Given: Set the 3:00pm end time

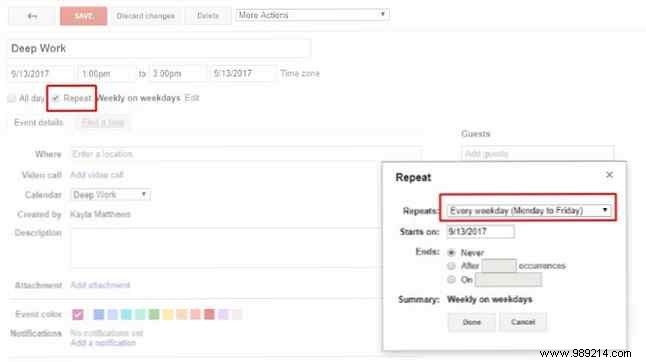Looking at the screenshot, I should 178,74.
